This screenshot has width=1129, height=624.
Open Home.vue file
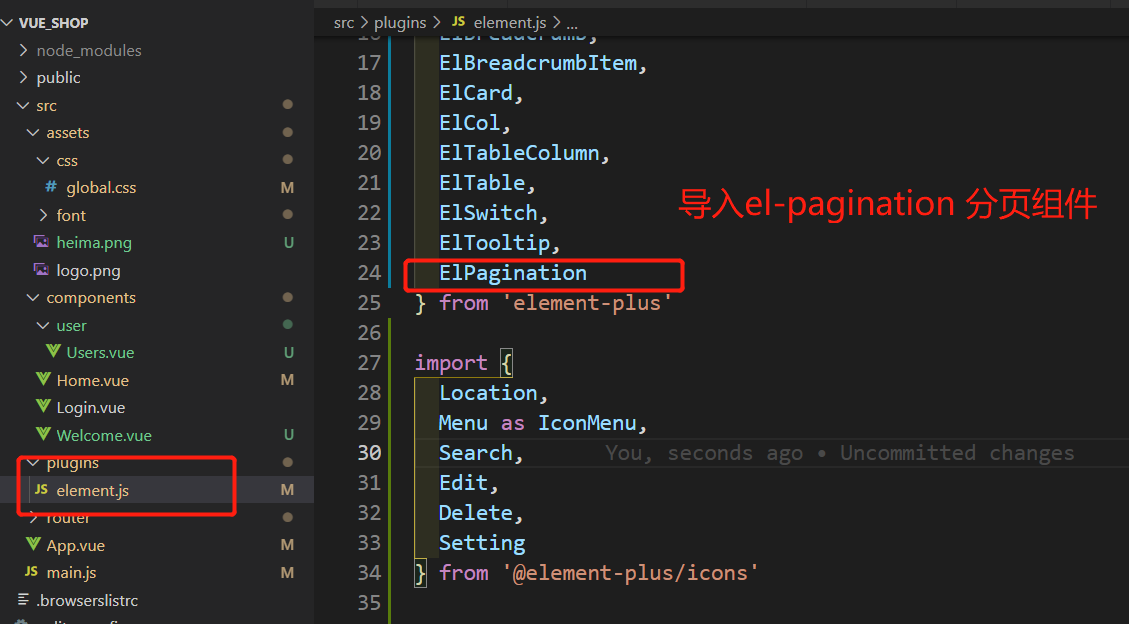[92, 380]
